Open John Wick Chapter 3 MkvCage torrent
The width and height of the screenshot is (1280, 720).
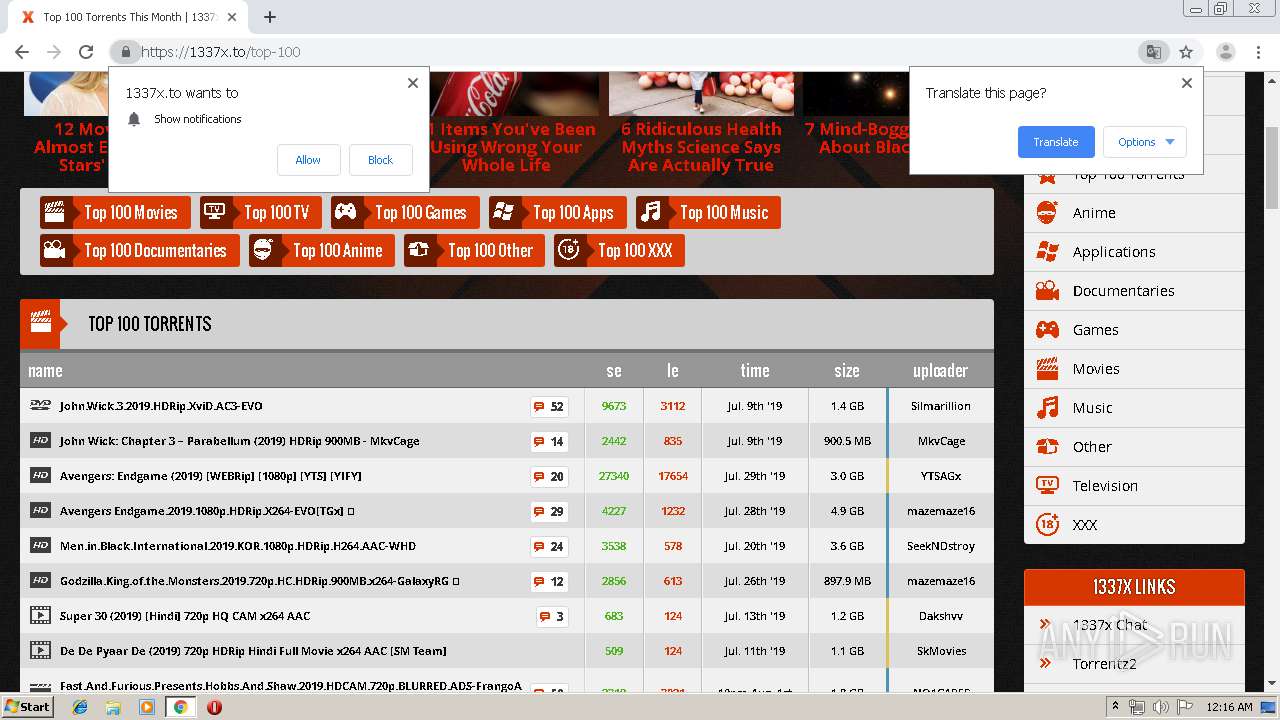pyautogui.click(x=239, y=441)
